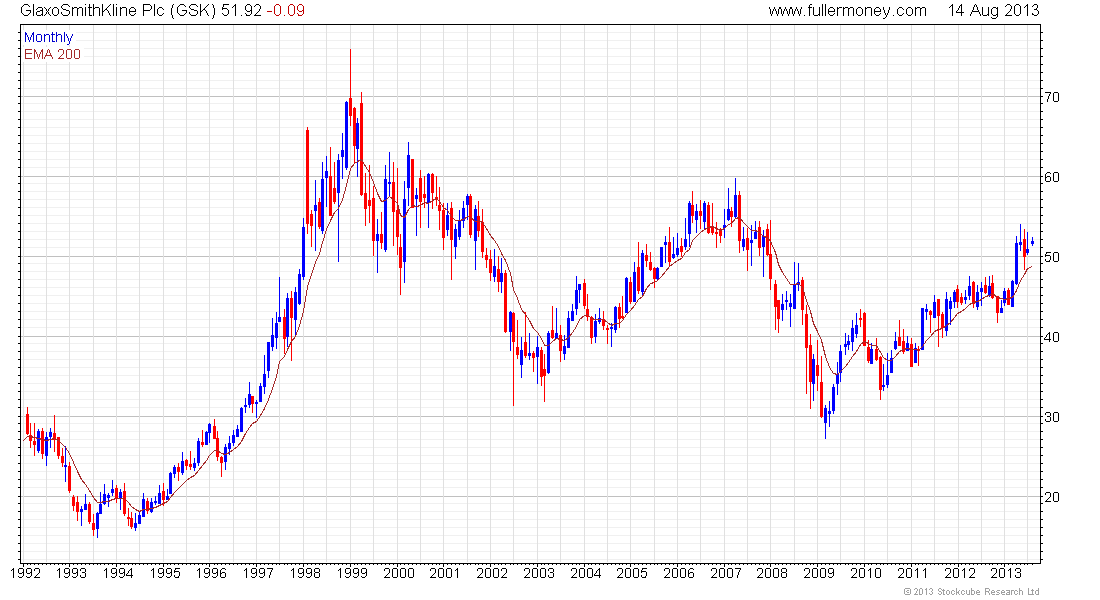This screenshot has width=1100, height=600.
Task: Click the 2001 year axis label
Action: pos(445,573)
